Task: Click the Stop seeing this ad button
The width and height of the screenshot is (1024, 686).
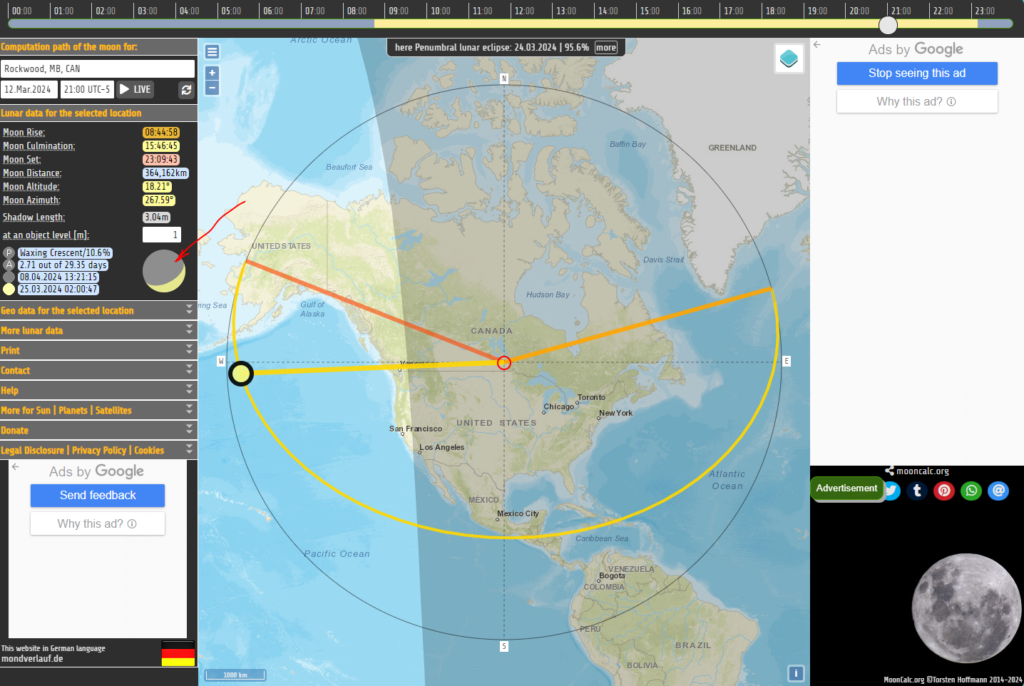Action: [x=917, y=73]
